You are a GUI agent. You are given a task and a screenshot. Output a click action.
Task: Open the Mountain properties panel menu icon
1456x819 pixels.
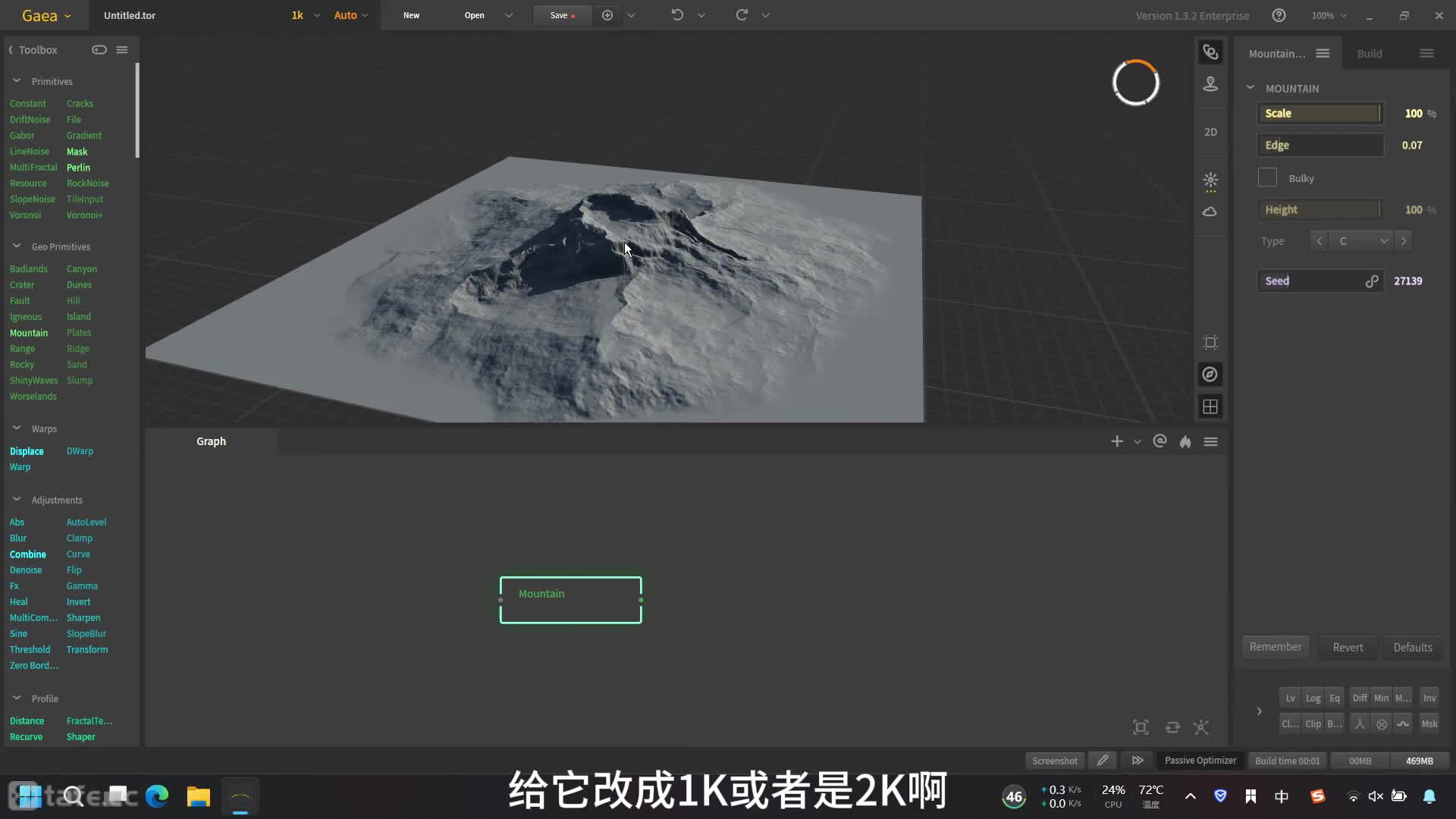pos(1323,53)
